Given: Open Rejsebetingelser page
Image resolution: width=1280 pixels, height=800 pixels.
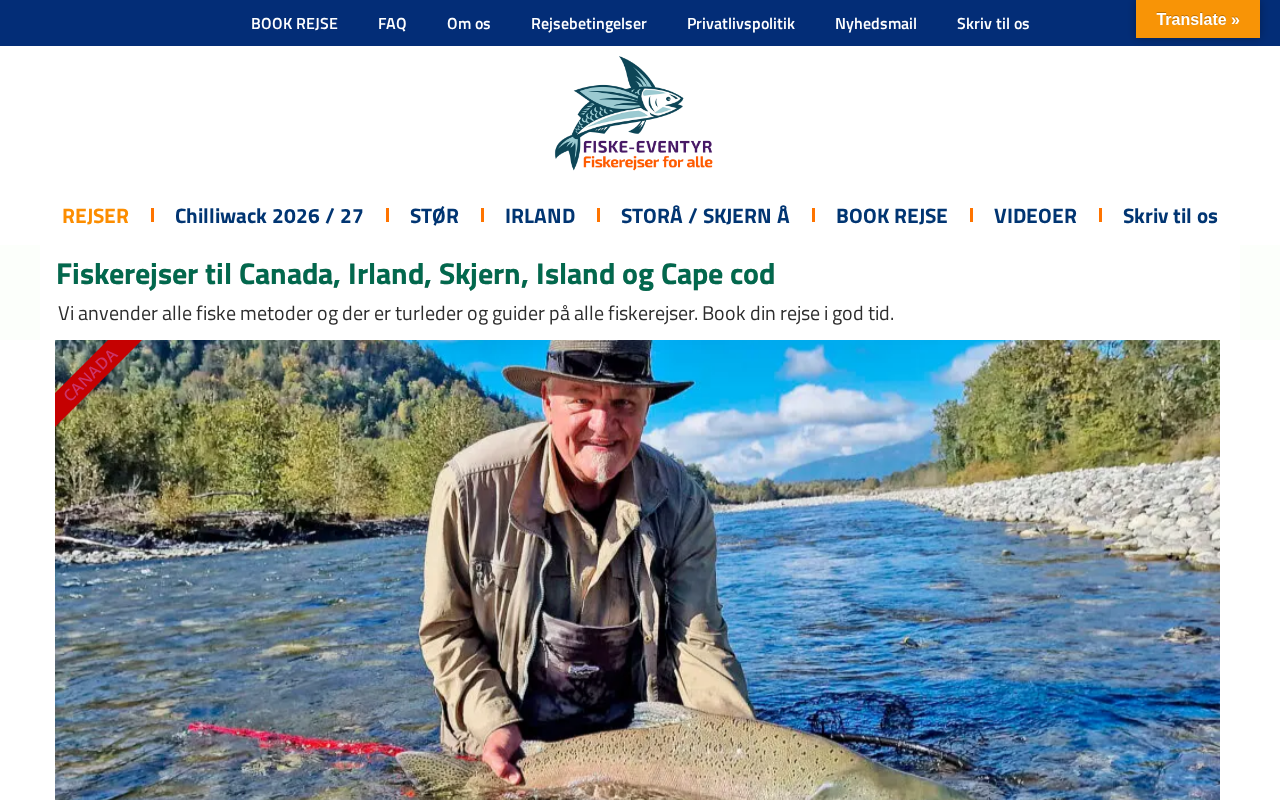Looking at the screenshot, I should (x=589, y=23).
